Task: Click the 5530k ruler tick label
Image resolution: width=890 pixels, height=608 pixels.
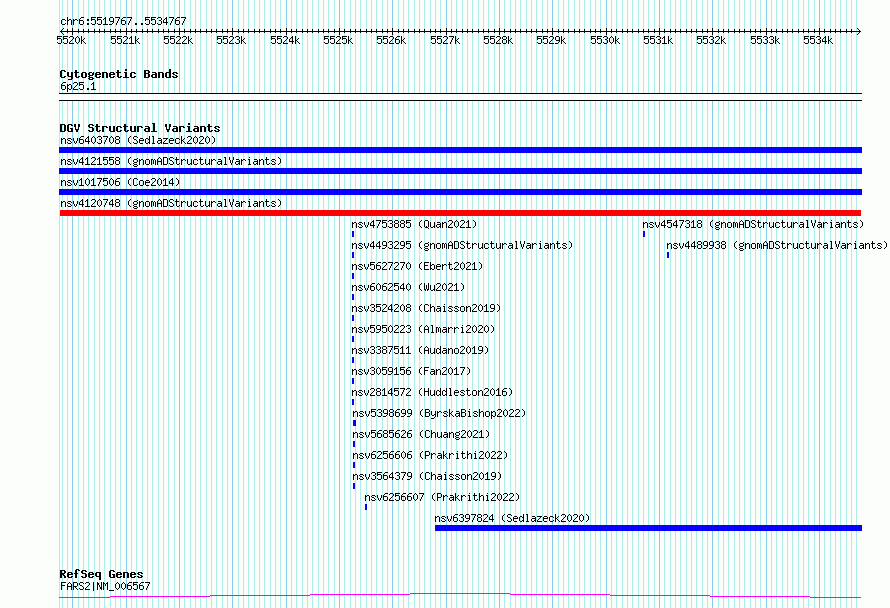Action: coord(605,40)
